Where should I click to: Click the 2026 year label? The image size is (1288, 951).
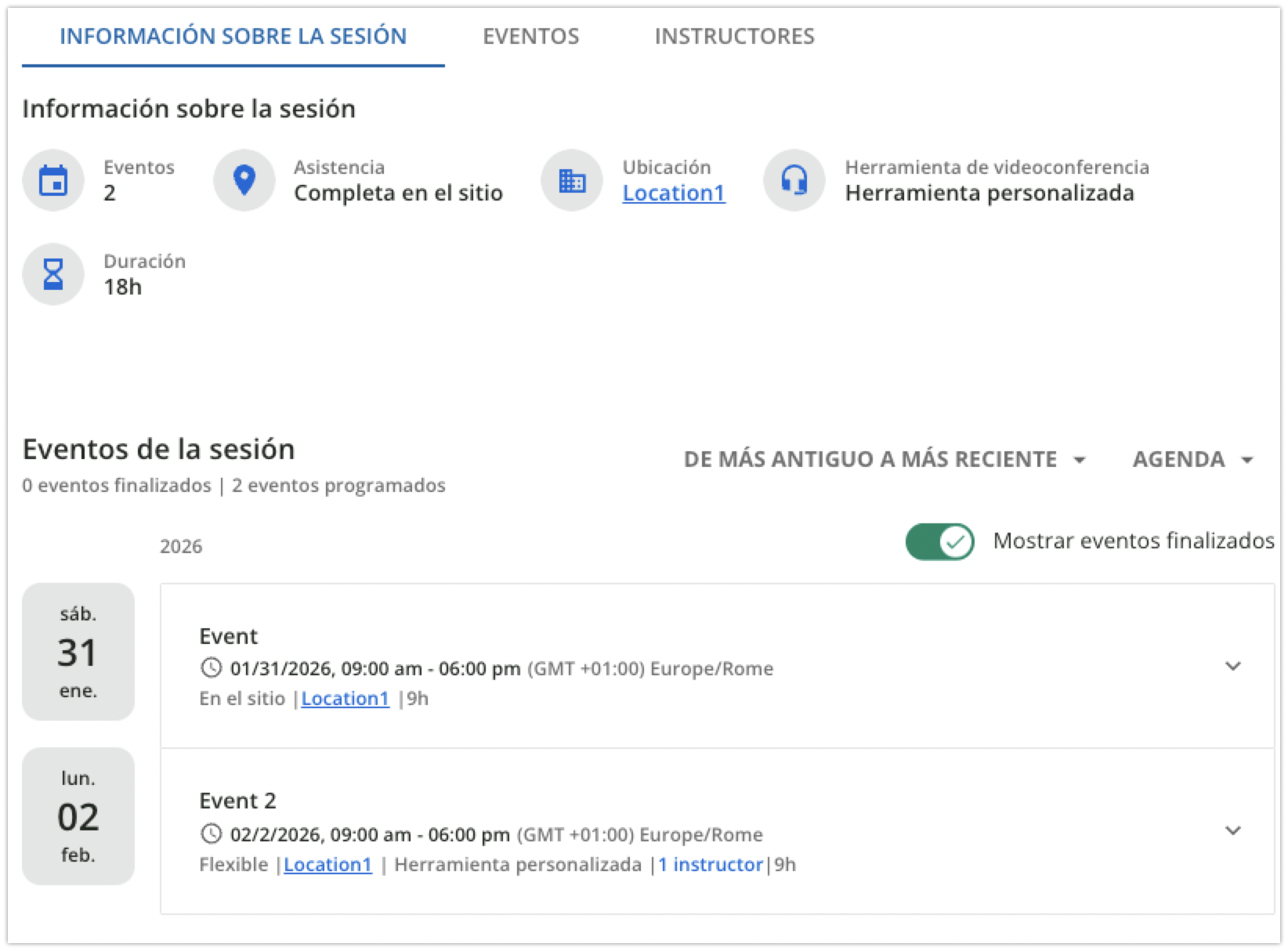[x=181, y=546]
